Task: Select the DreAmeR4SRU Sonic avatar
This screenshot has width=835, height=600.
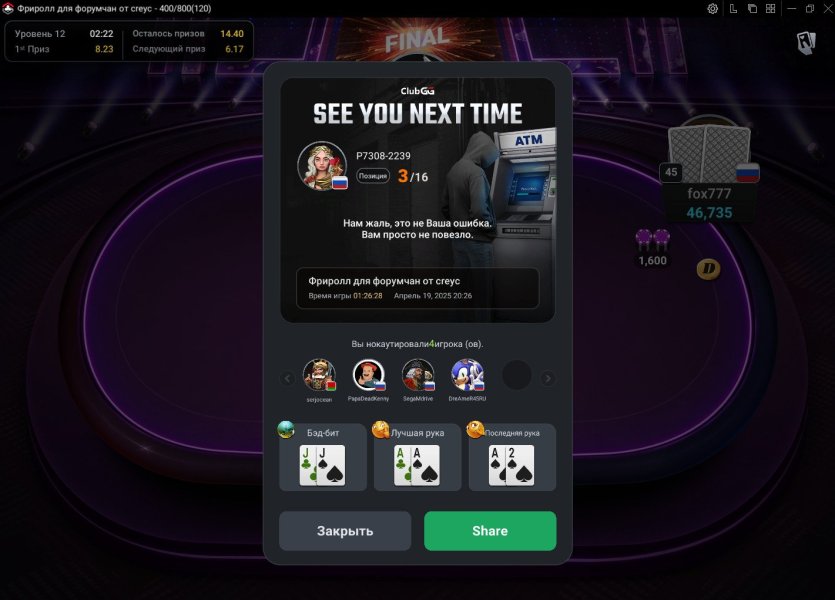Action: pos(468,375)
